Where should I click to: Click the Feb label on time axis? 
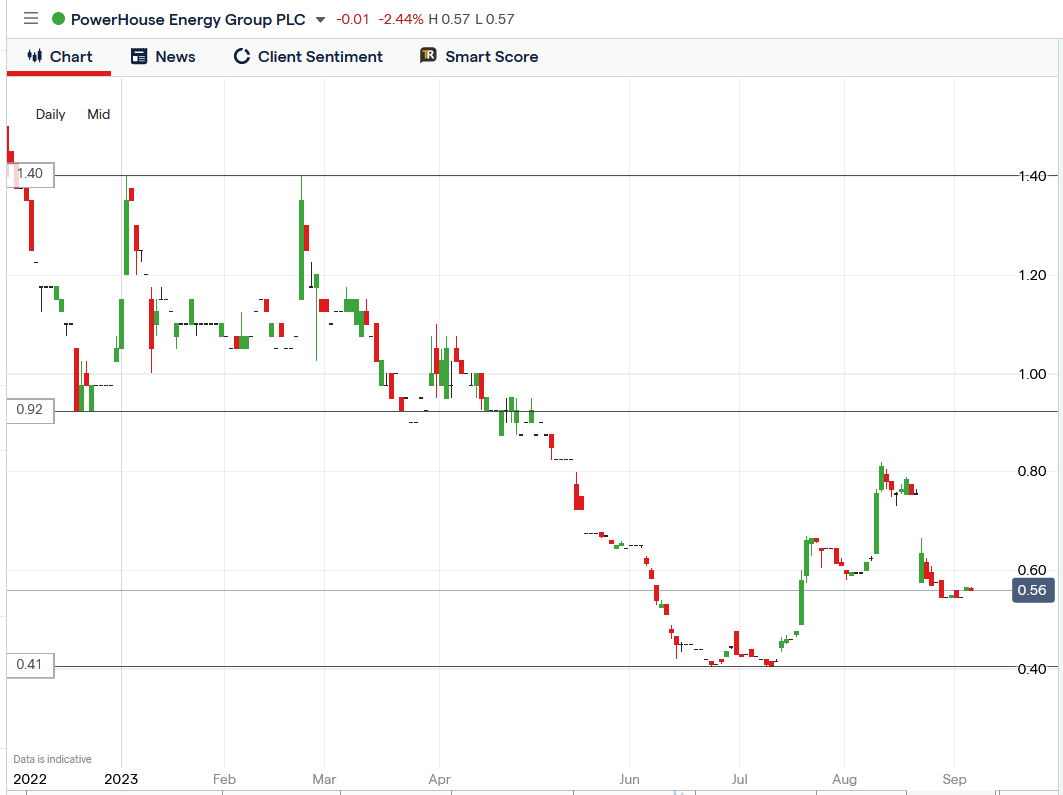coord(224,779)
